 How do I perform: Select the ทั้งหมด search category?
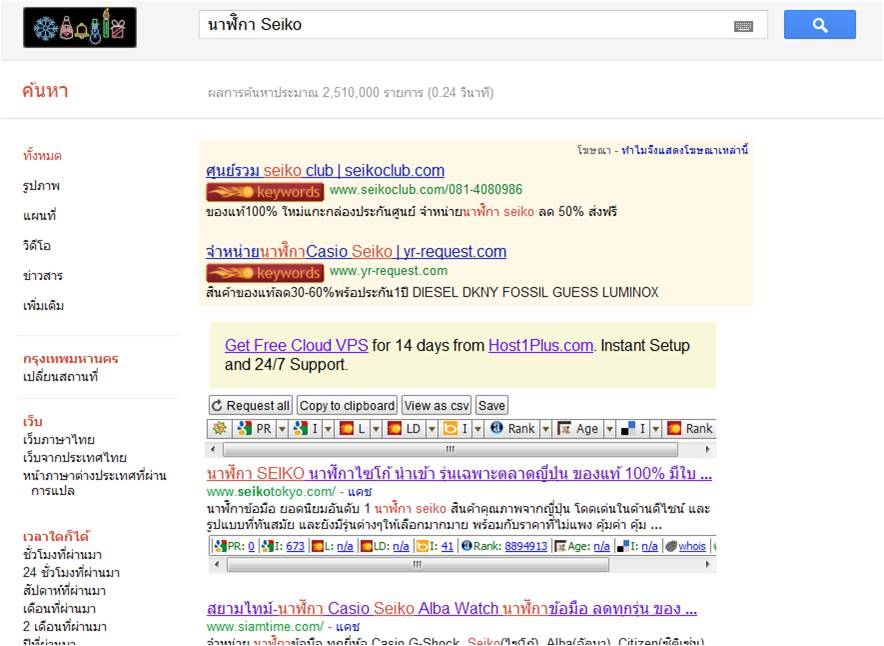tap(42, 156)
